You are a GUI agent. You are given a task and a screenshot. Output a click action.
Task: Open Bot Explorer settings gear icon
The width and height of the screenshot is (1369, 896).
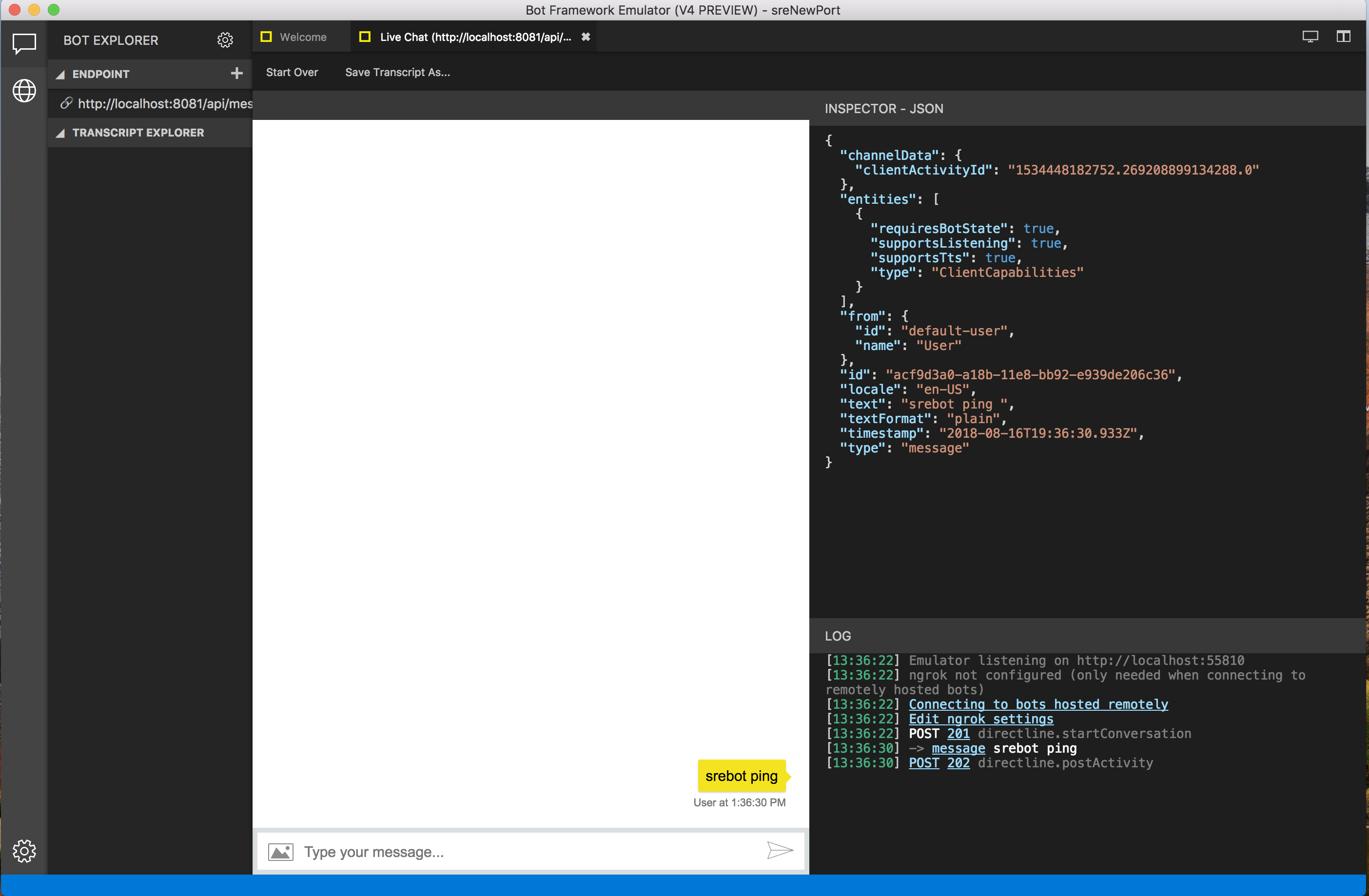click(225, 40)
